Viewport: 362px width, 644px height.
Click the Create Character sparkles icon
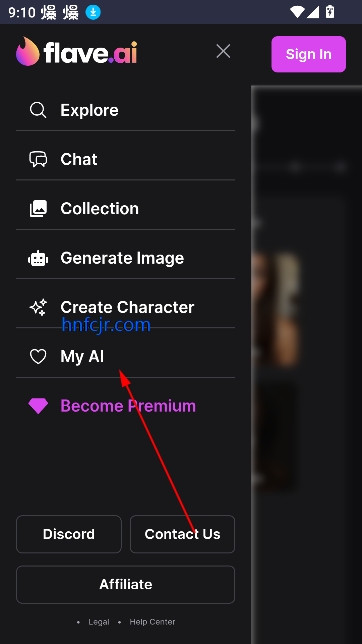click(38, 307)
